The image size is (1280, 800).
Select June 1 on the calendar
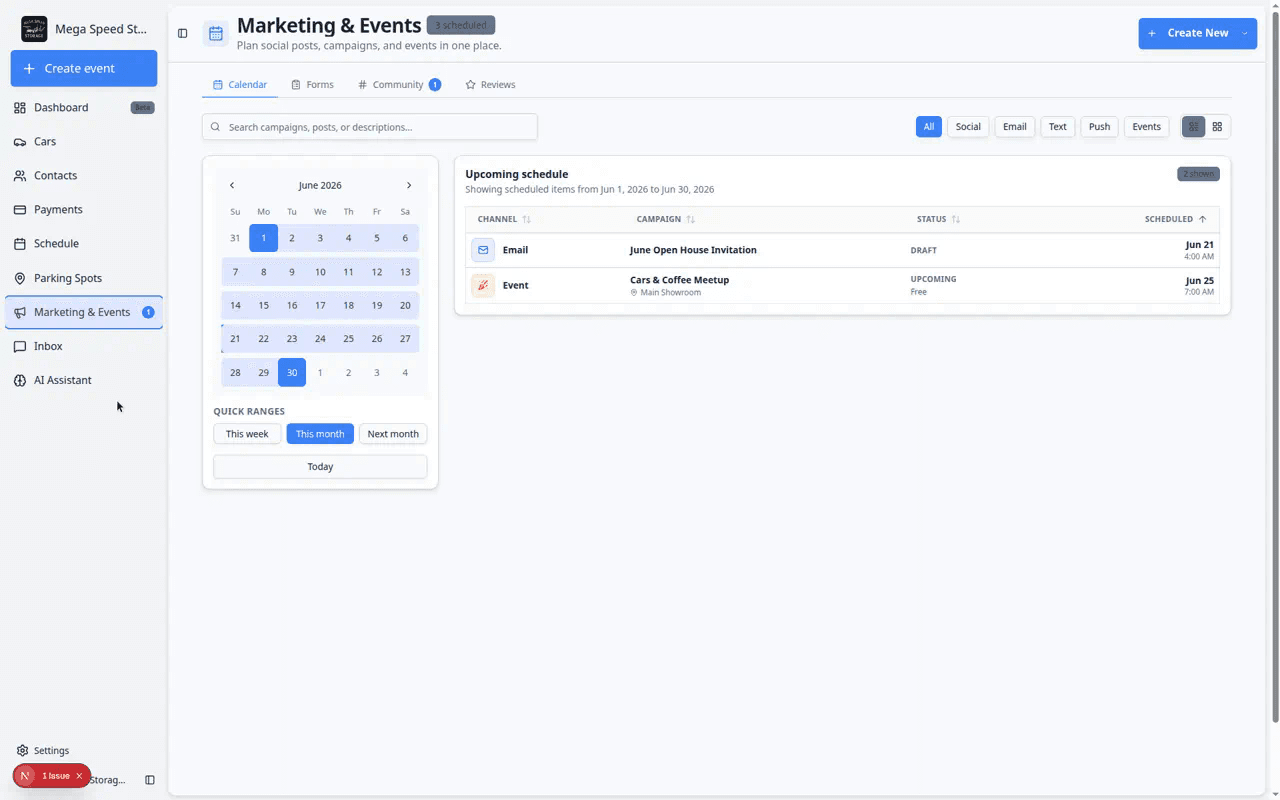(x=263, y=238)
